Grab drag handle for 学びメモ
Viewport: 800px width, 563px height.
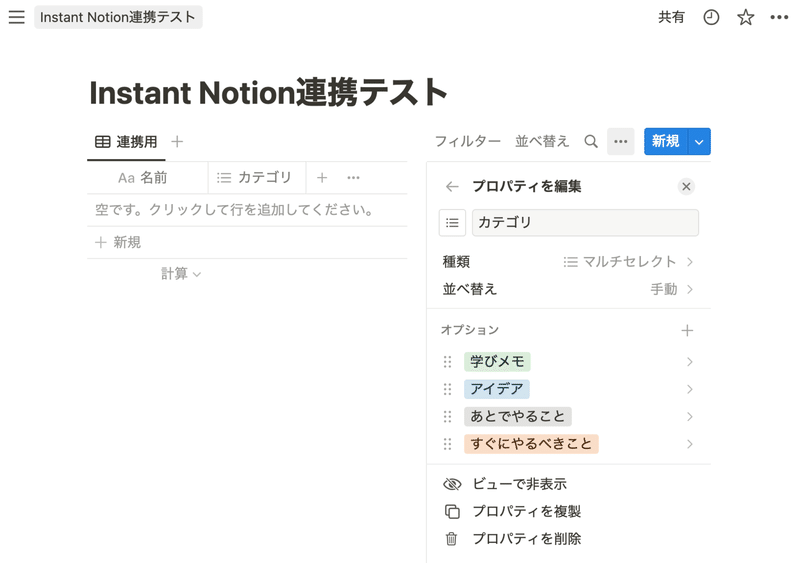tap(447, 362)
